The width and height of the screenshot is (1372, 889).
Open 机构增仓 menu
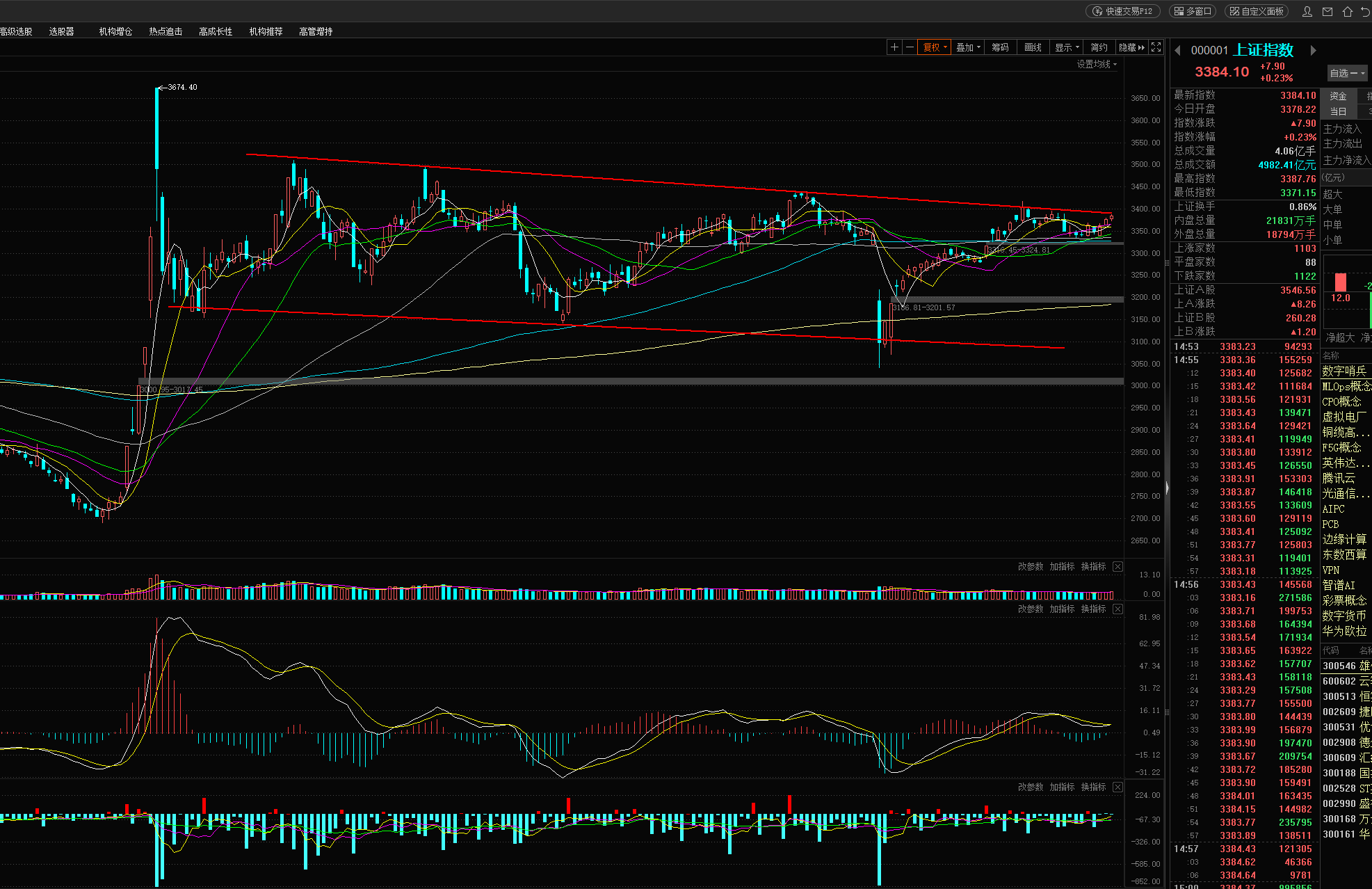[115, 31]
